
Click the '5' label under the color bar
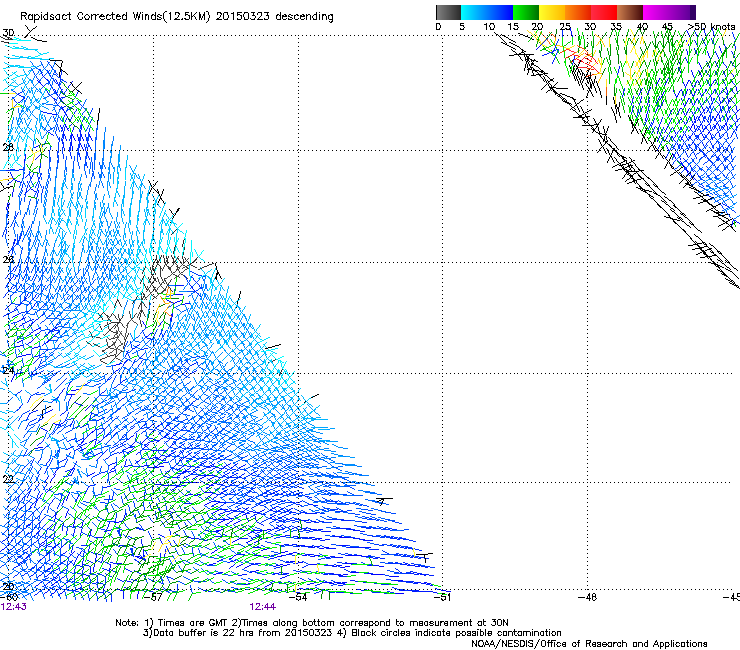coord(462,27)
